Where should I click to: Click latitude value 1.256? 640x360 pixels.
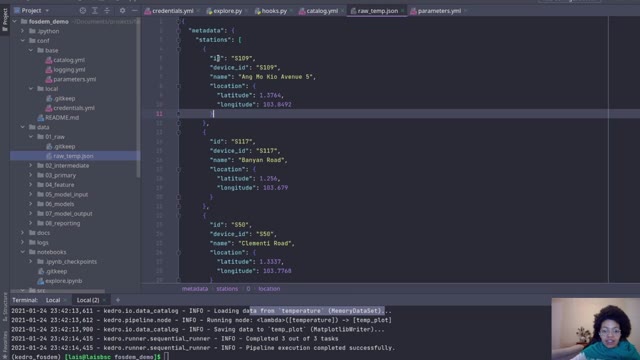268,178
